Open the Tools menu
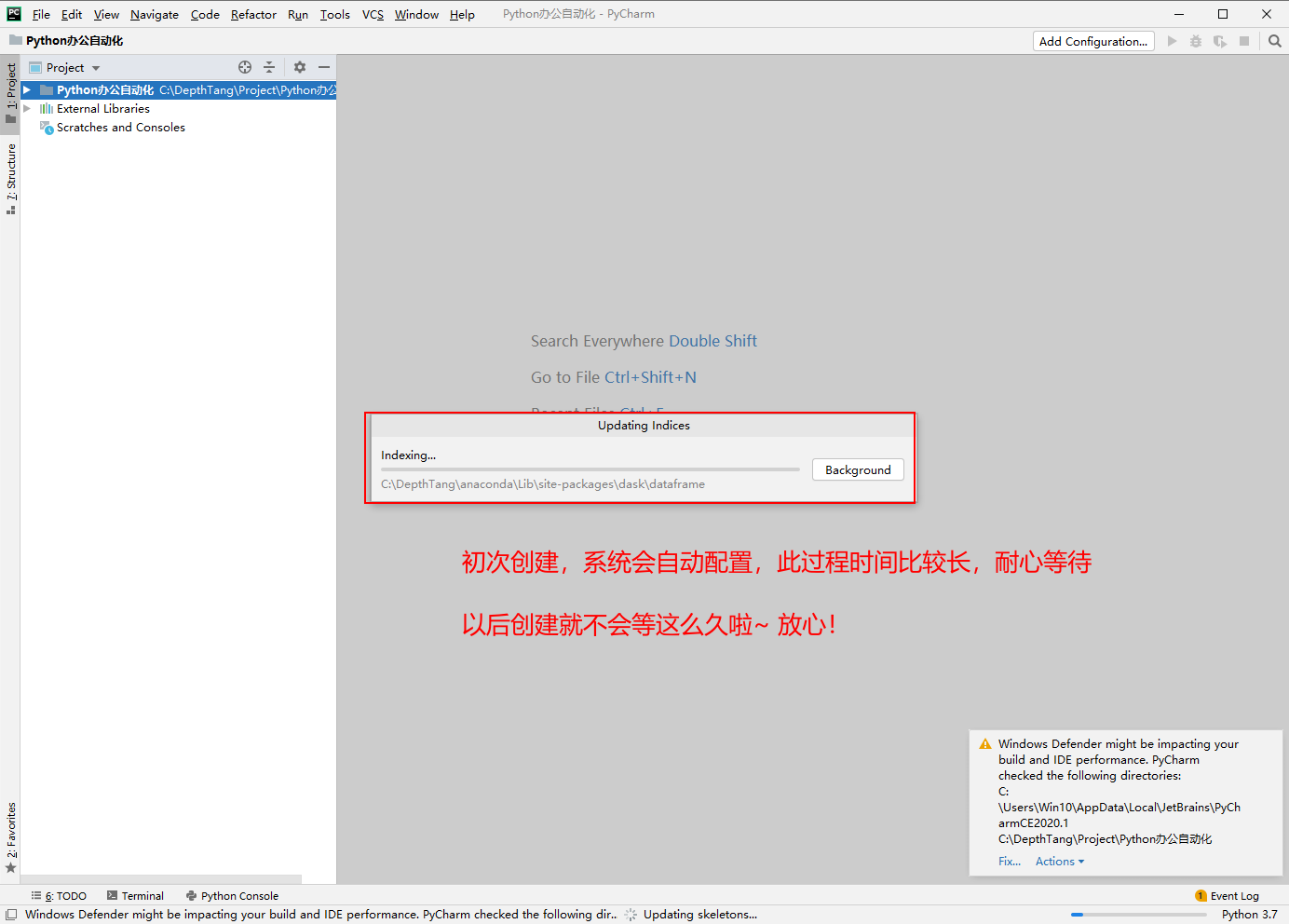The height and width of the screenshot is (924, 1289). pos(335,14)
